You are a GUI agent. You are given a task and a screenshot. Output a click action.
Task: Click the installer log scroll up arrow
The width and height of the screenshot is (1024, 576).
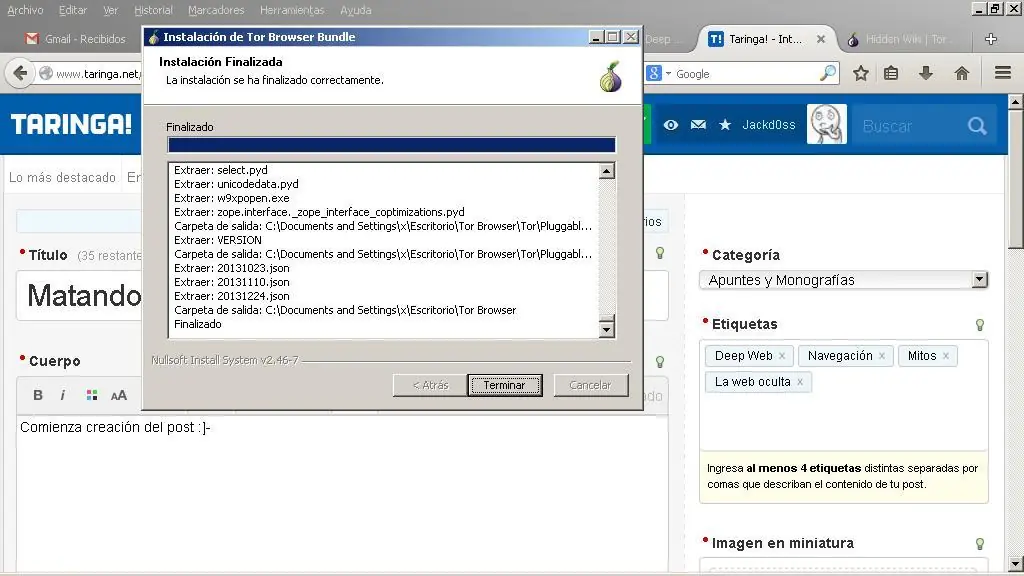(607, 171)
